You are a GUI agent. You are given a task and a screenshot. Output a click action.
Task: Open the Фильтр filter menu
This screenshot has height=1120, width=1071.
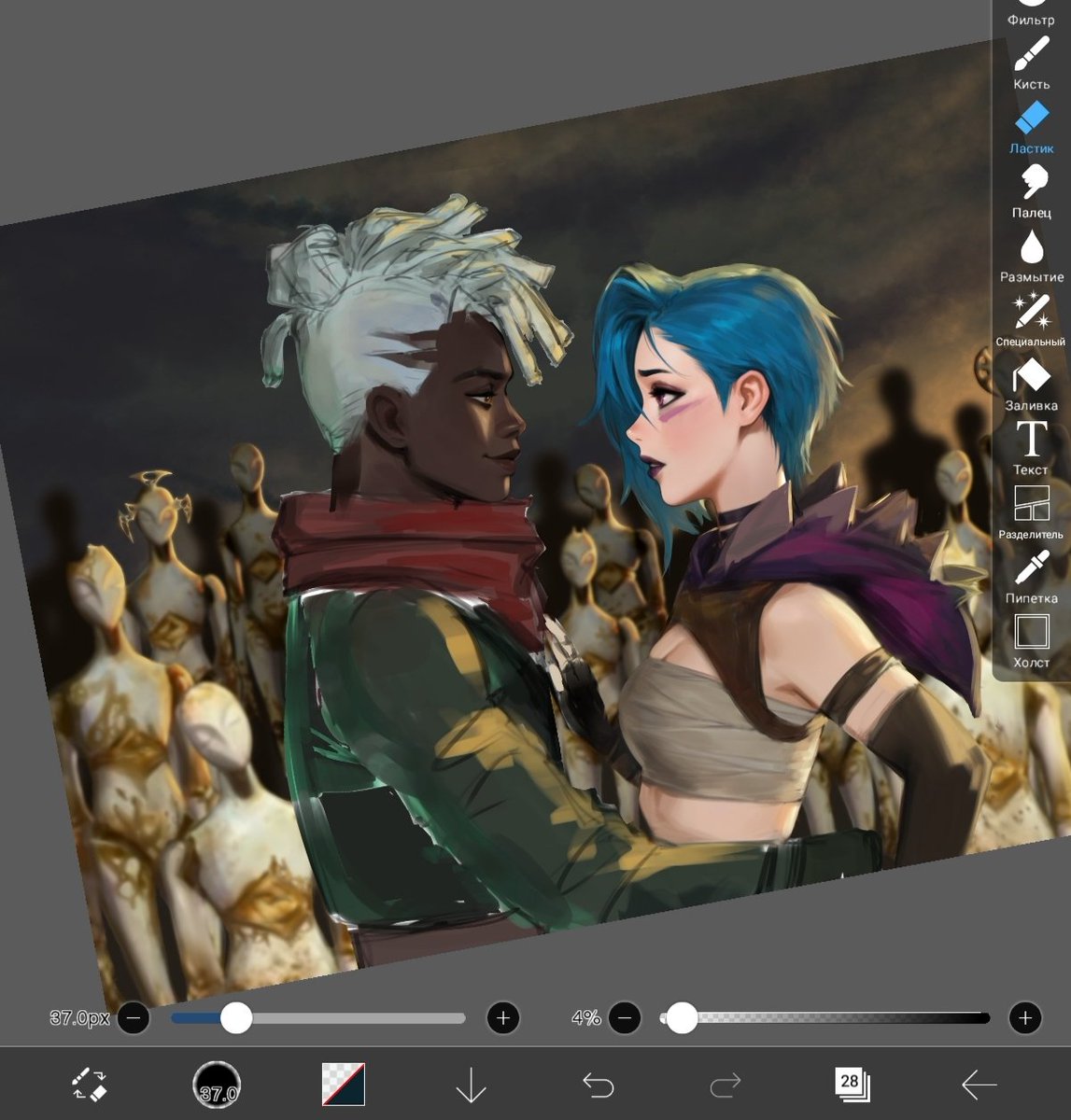tap(1032, 9)
